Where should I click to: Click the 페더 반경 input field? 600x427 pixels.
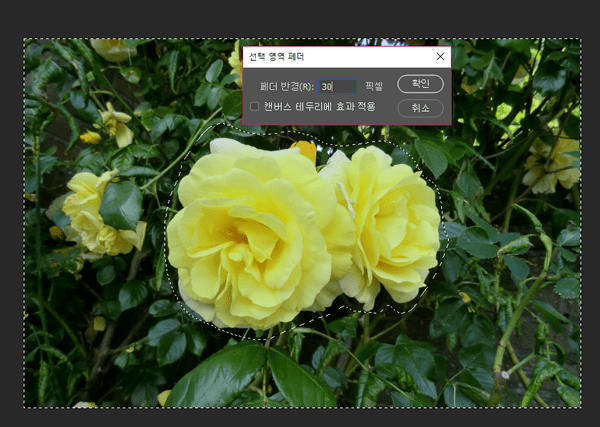[337, 87]
